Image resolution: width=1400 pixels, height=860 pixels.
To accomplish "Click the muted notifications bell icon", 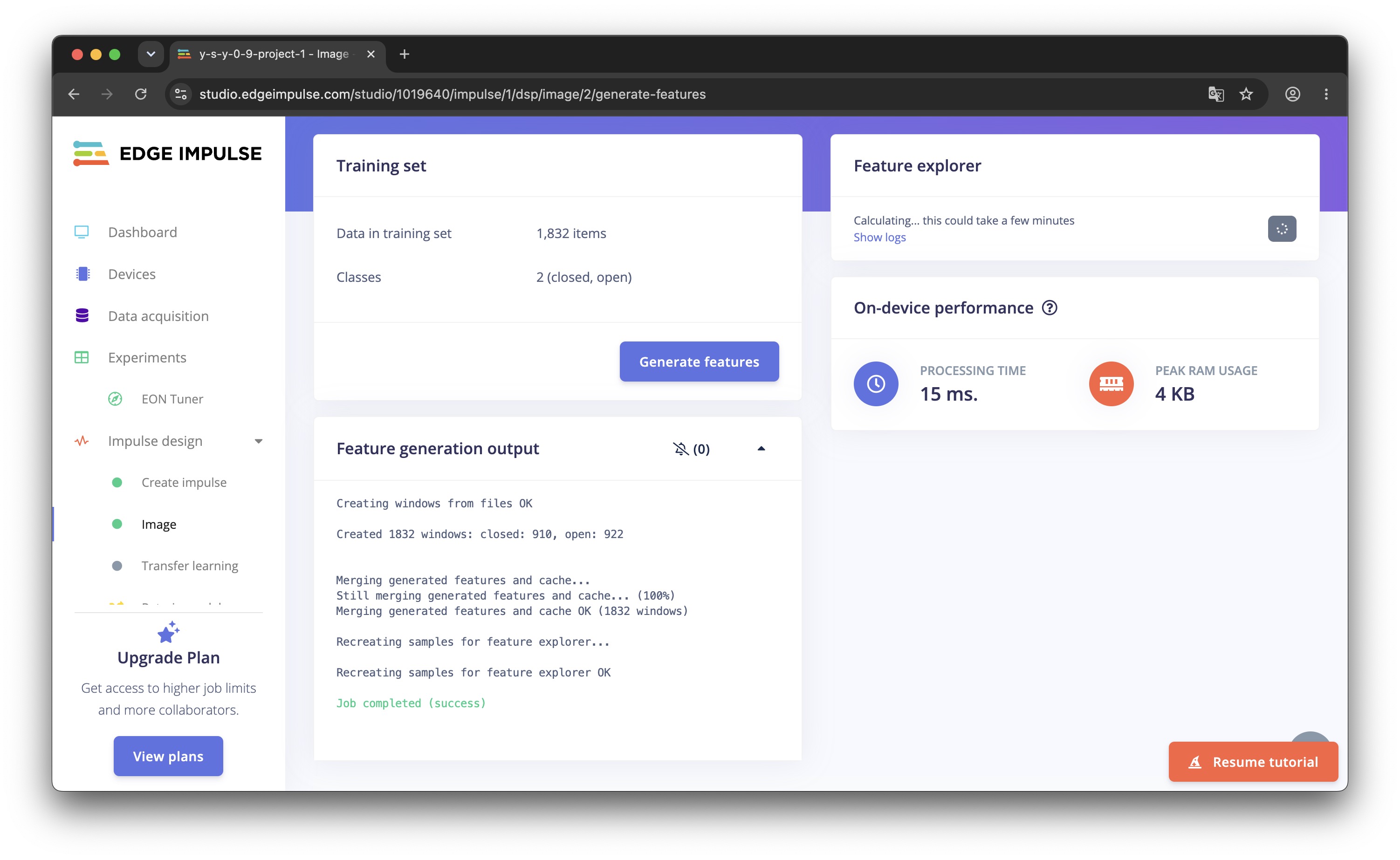I will 681,449.
